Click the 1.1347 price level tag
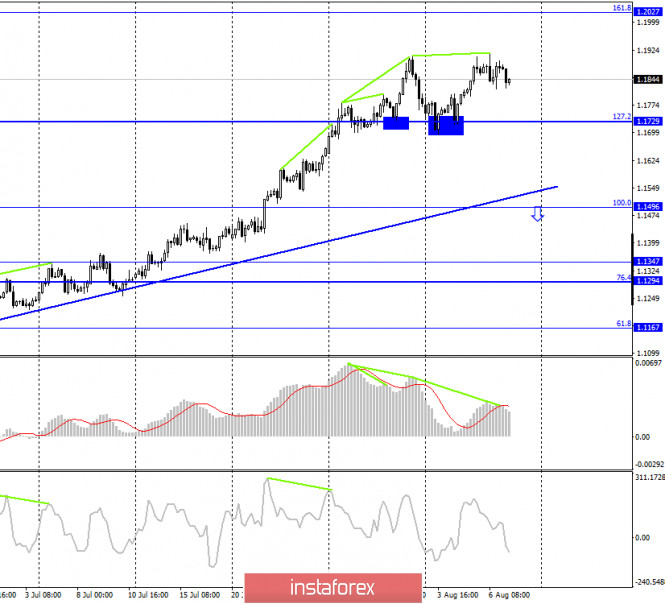This screenshot has height=604, width=665. click(646, 262)
